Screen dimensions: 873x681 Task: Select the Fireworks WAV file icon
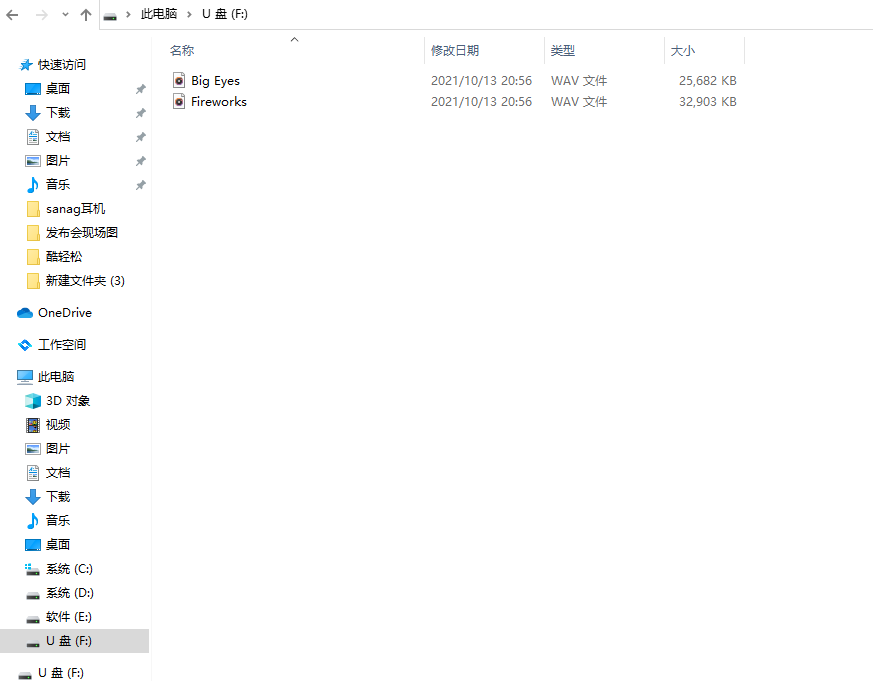click(x=179, y=102)
